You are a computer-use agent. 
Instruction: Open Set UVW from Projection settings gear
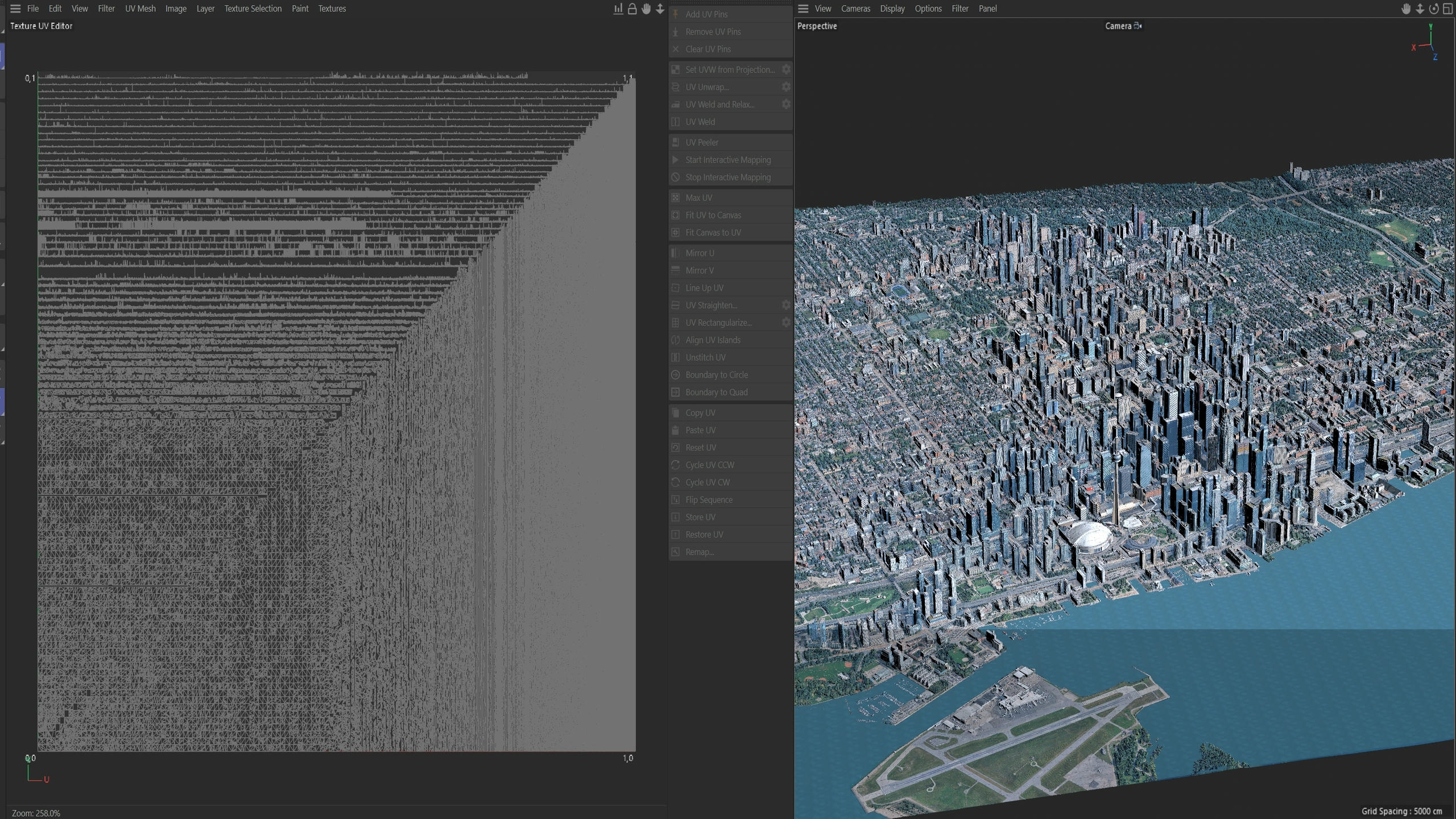pos(786,69)
